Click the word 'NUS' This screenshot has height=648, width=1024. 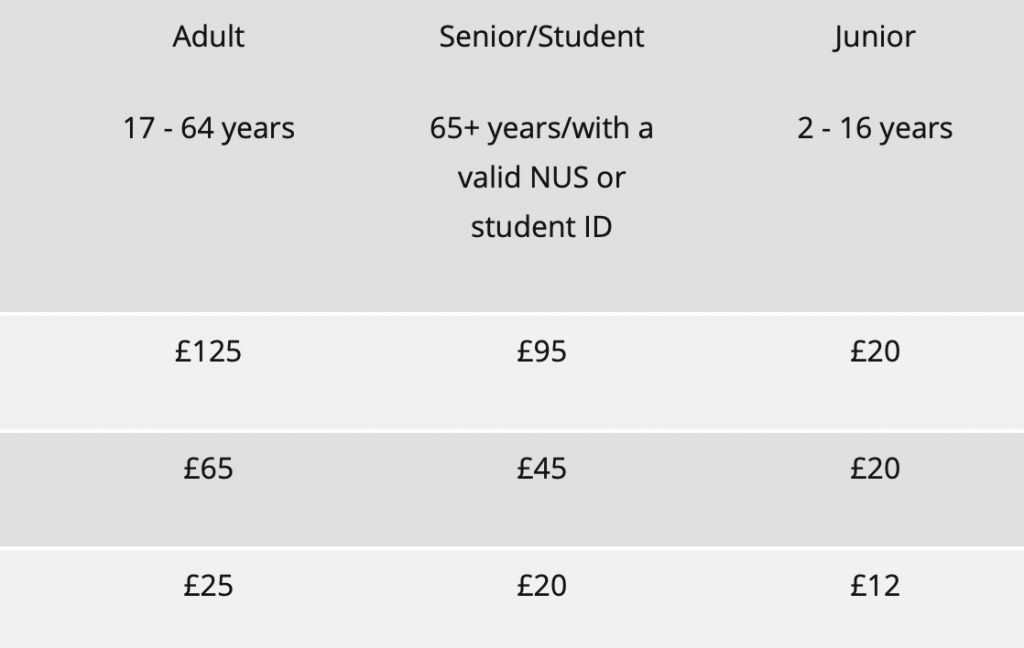pyautogui.click(x=563, y=178)
